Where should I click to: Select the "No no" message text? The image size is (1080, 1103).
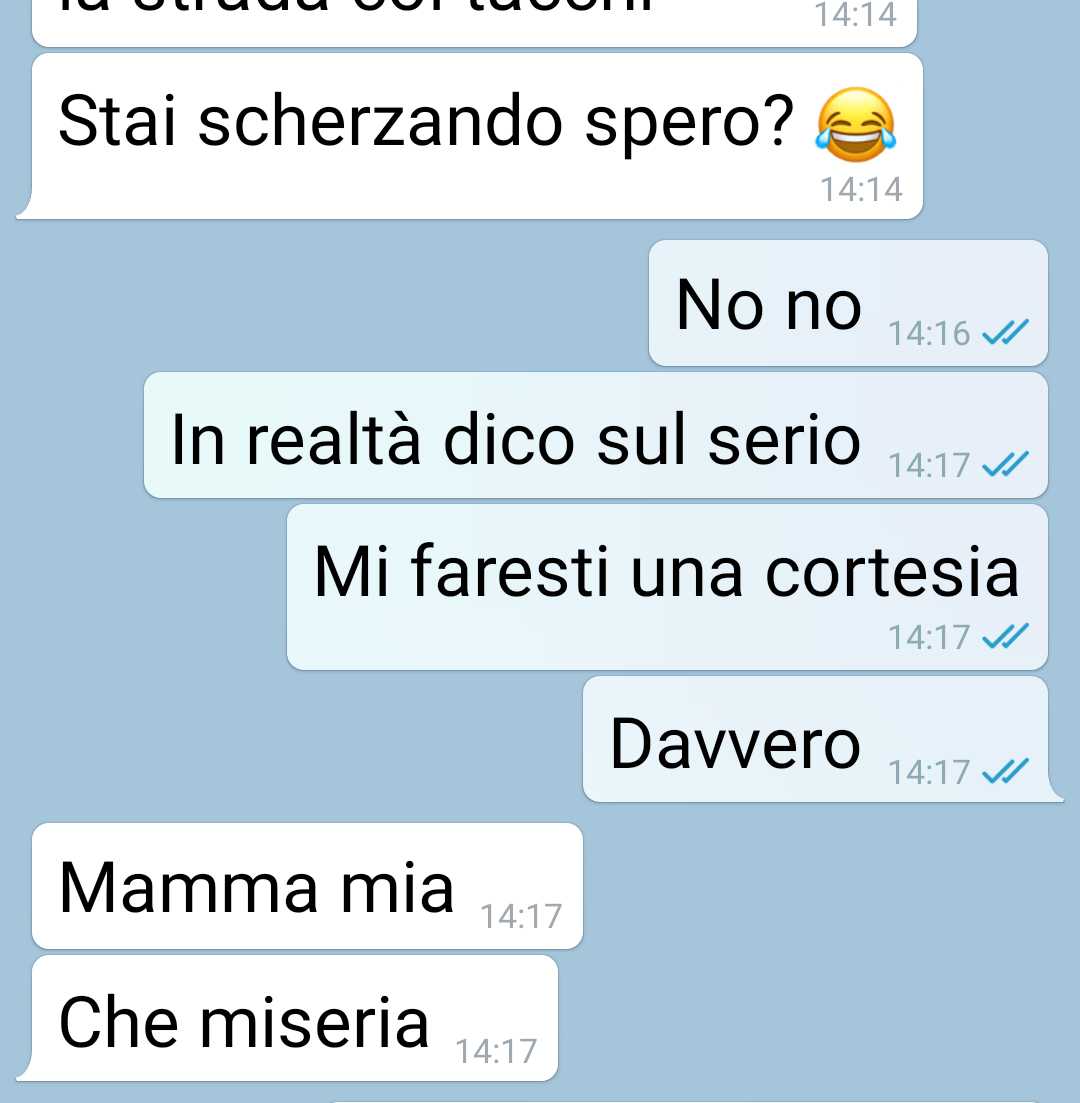point(768,305)
